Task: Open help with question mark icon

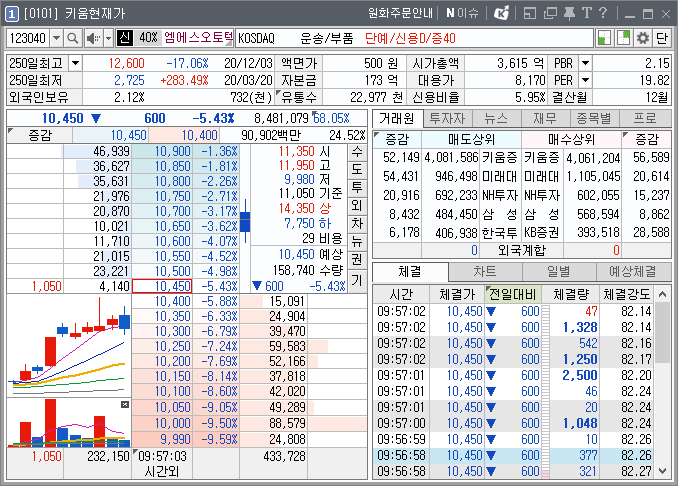Action: (x=603, y=13)
